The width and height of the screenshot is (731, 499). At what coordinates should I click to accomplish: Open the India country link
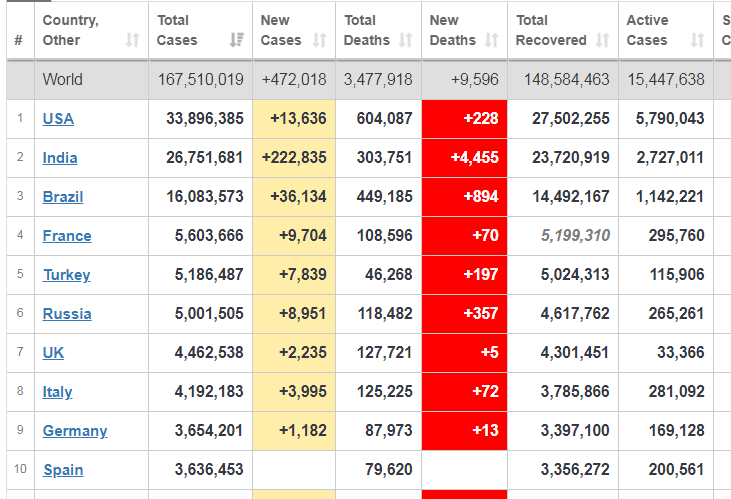[x=60, y=158]
